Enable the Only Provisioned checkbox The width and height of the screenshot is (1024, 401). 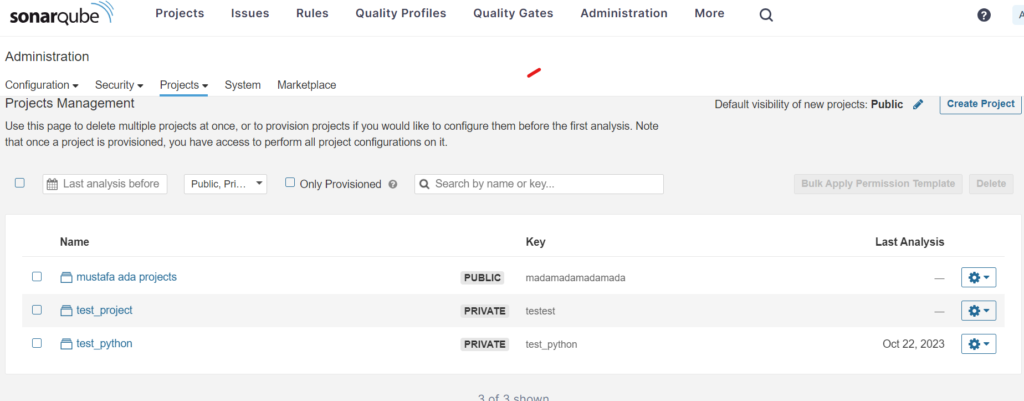point(290,183)
